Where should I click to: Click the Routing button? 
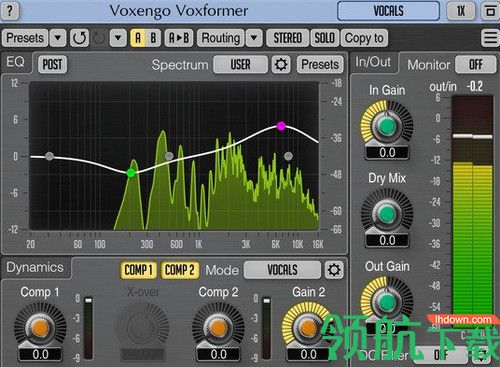tap(221, 38)
